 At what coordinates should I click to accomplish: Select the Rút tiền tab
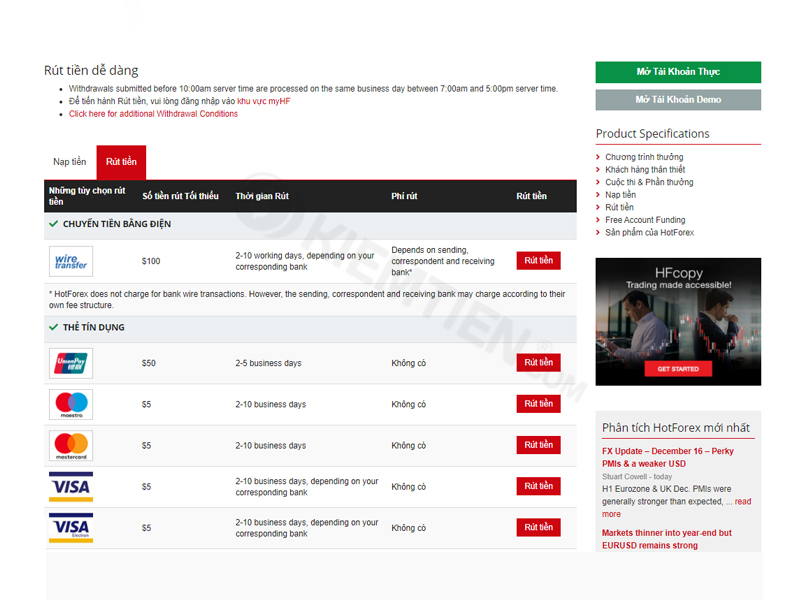121,162
